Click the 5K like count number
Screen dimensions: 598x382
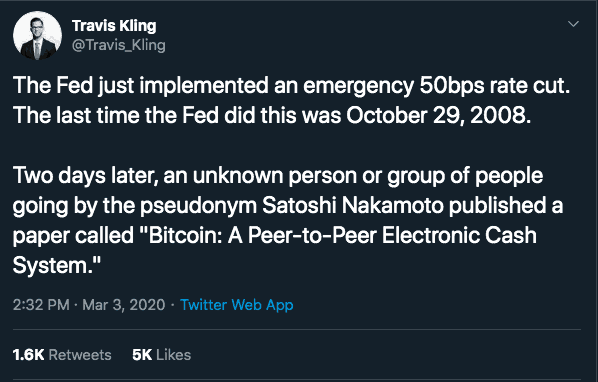[x=142, y=355]
